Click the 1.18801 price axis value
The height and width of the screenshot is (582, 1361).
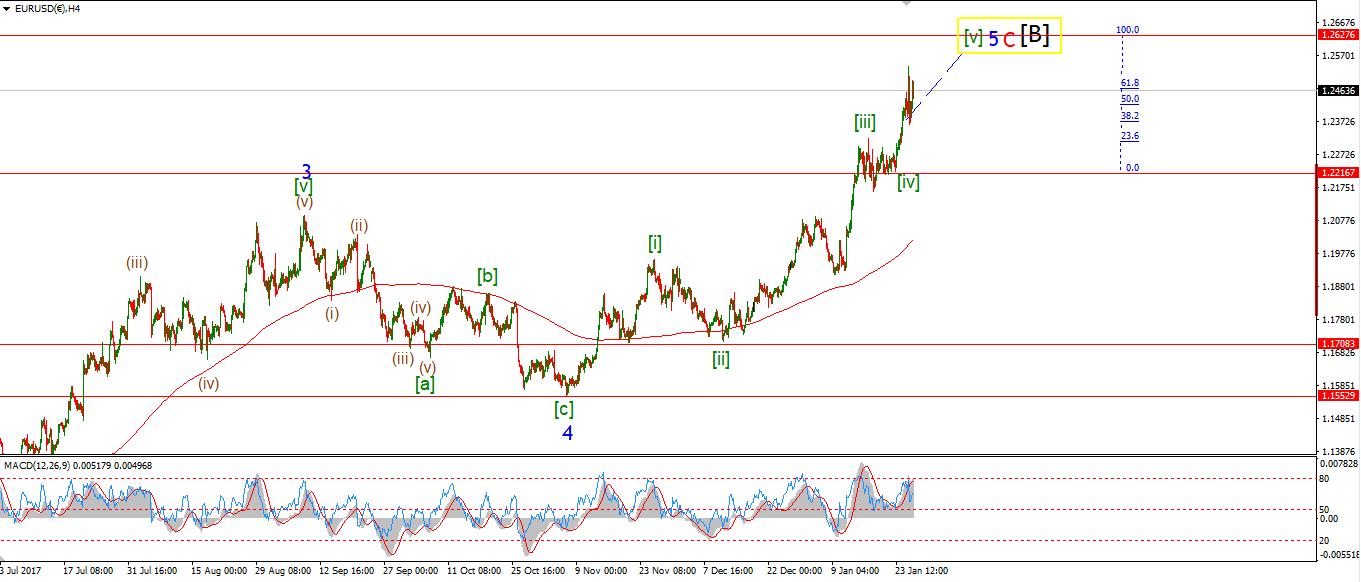(x=1339, y=286)
